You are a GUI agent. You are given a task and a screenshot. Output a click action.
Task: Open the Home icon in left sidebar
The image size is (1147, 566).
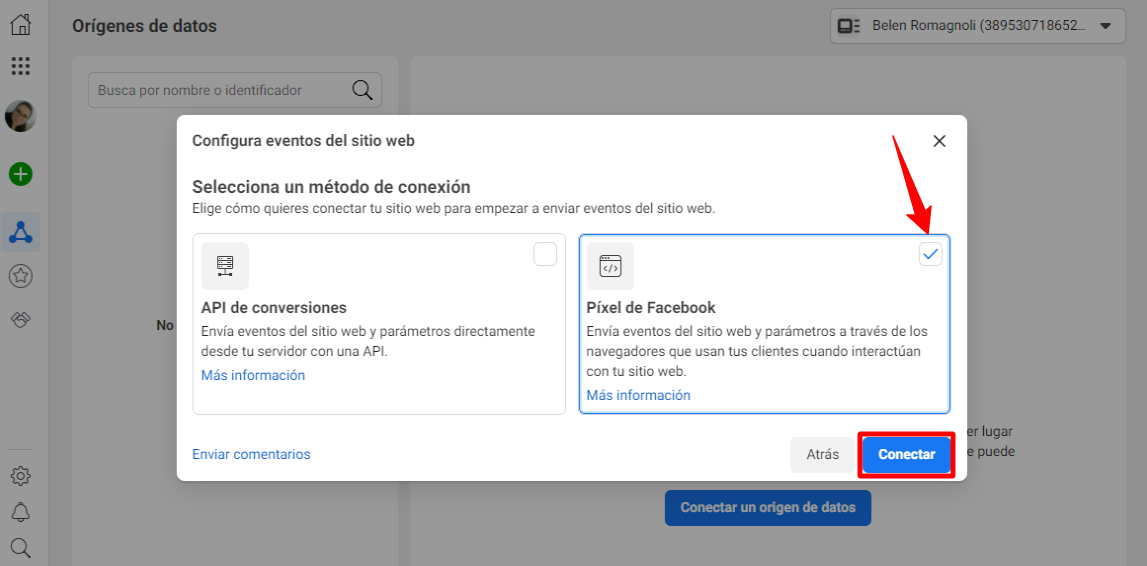point(20,24)
